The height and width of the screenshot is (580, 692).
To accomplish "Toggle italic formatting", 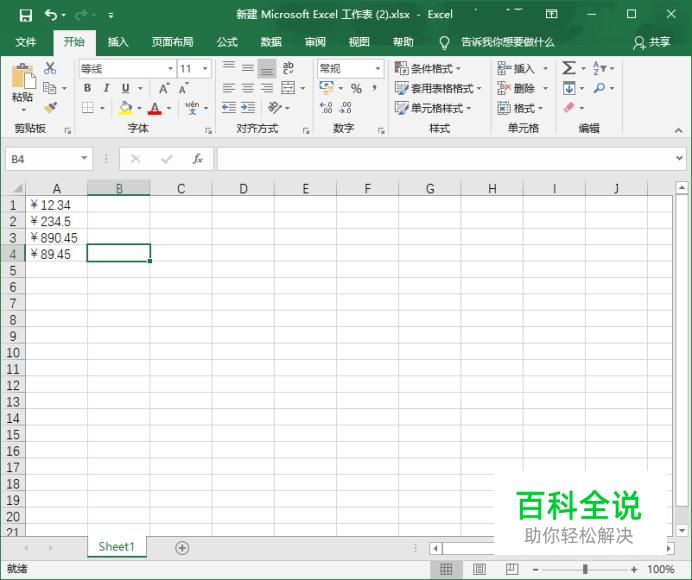I will point(106,88).
